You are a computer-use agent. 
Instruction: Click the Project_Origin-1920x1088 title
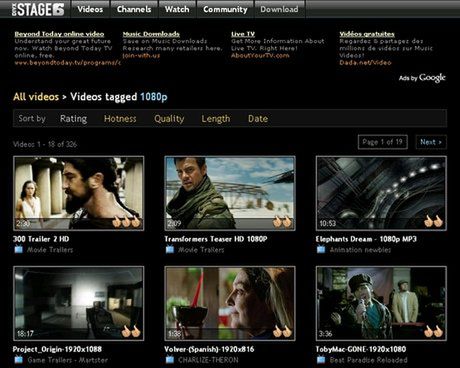pyautogui.click(x=57, y=349)
